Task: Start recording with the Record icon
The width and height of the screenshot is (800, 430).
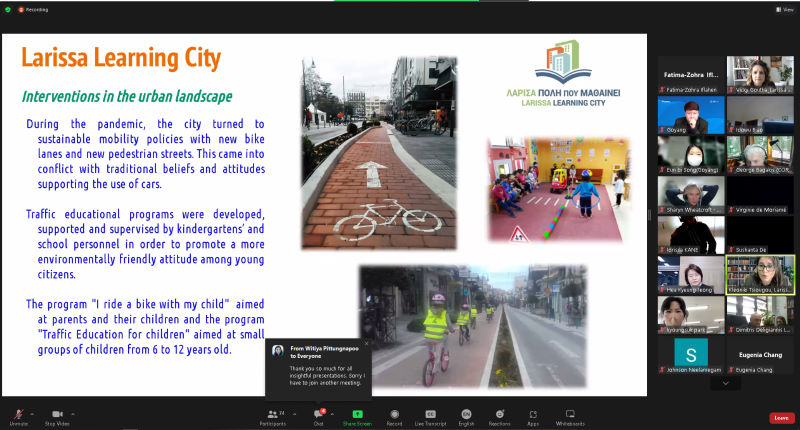Action: (x=394, y=414)
